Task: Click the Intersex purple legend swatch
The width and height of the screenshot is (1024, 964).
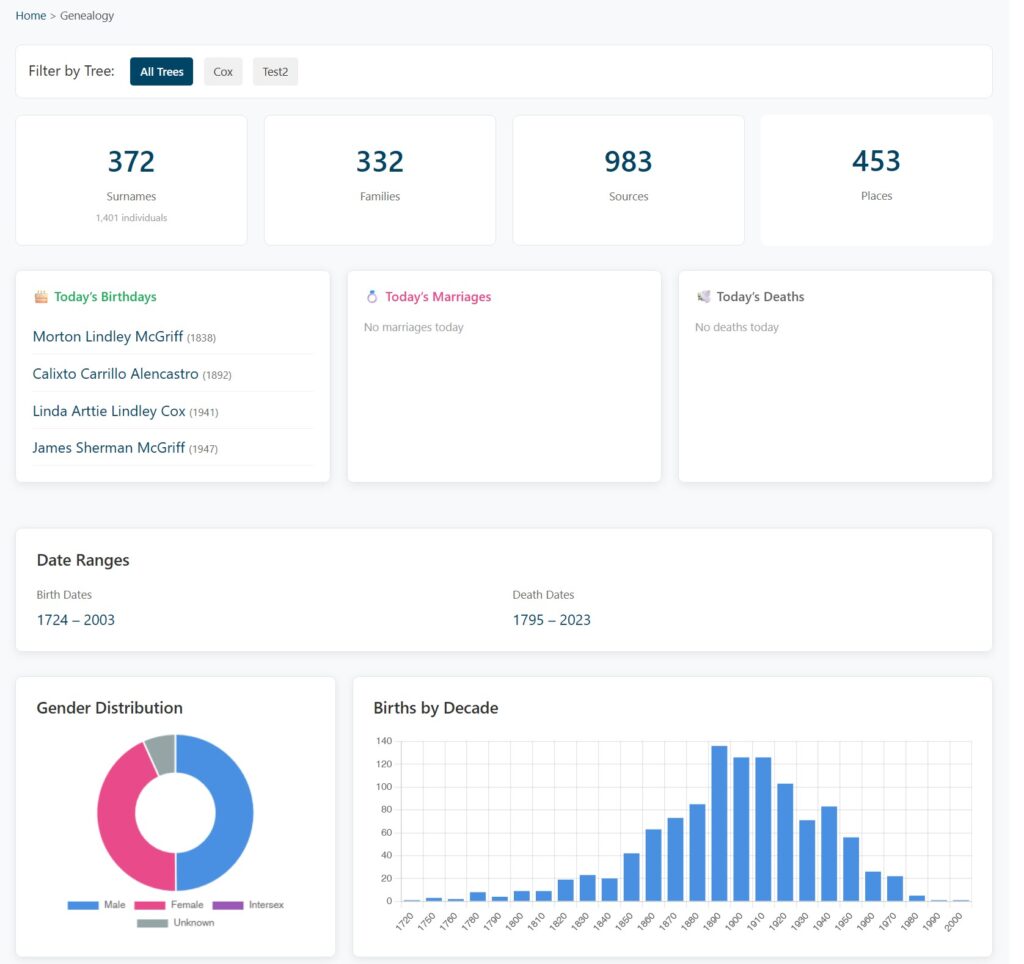Action: [228, 905]
